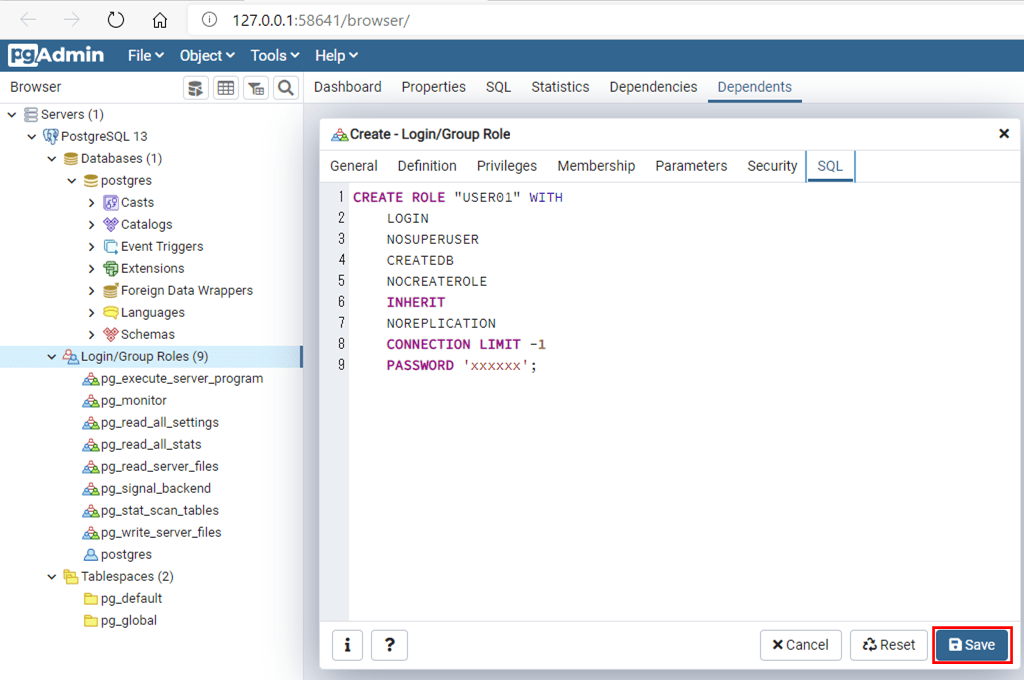Expand the Casts tree node

tap(92, 203)
